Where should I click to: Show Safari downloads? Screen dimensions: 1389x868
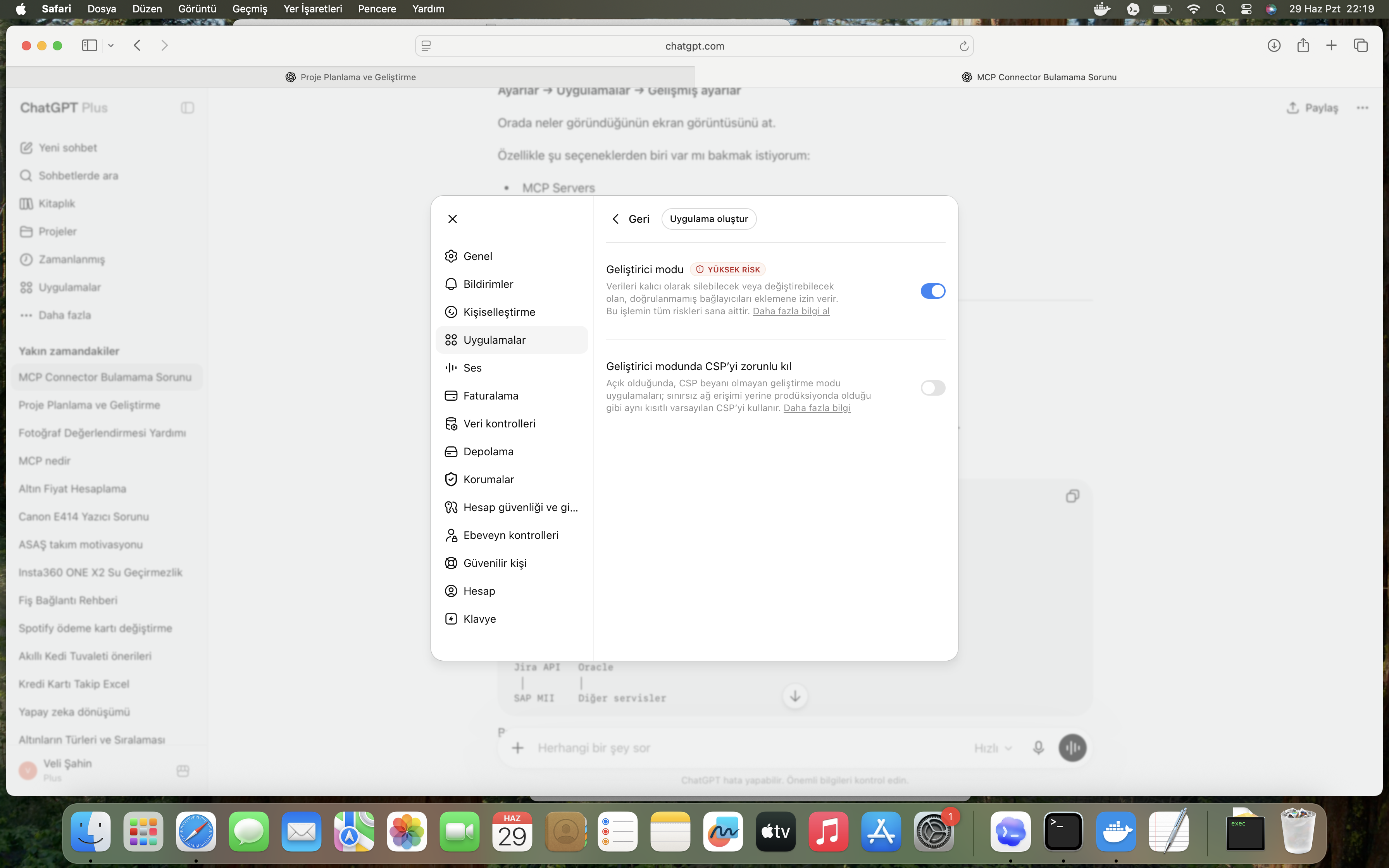tap(1274, 45)
